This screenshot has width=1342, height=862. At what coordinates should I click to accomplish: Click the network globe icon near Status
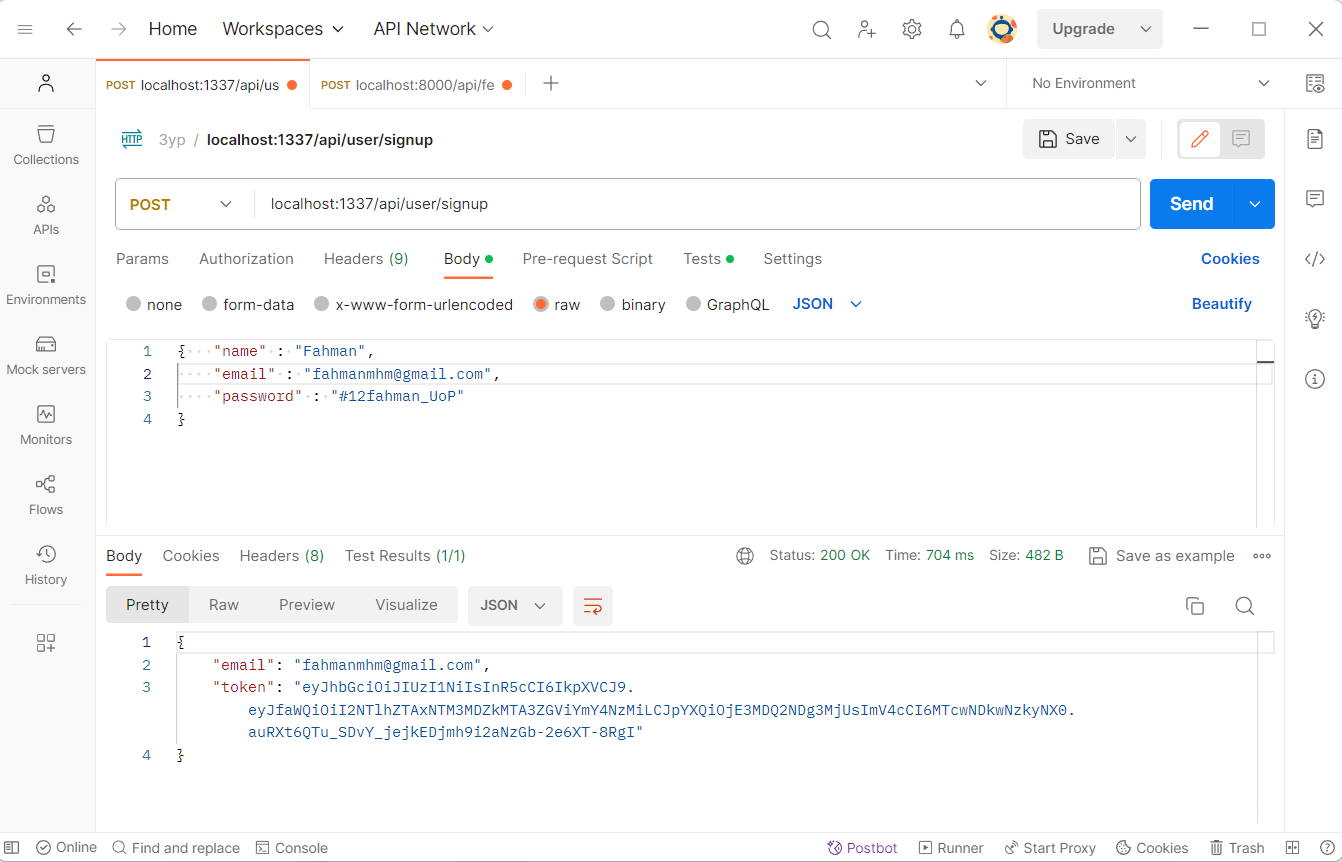[x=745, y=555]
